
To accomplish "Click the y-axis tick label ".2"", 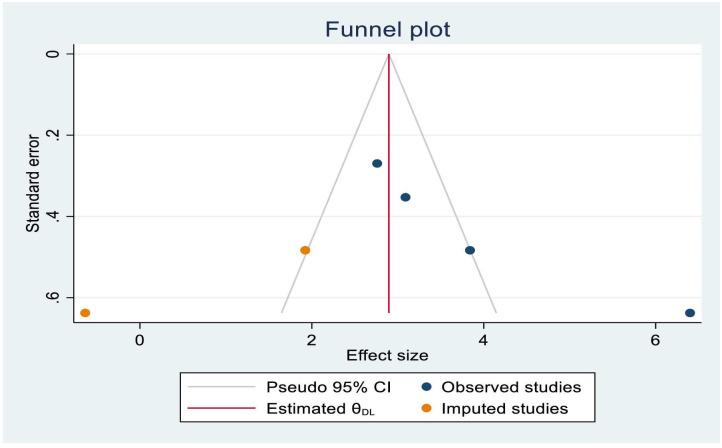I will point(51,135).
